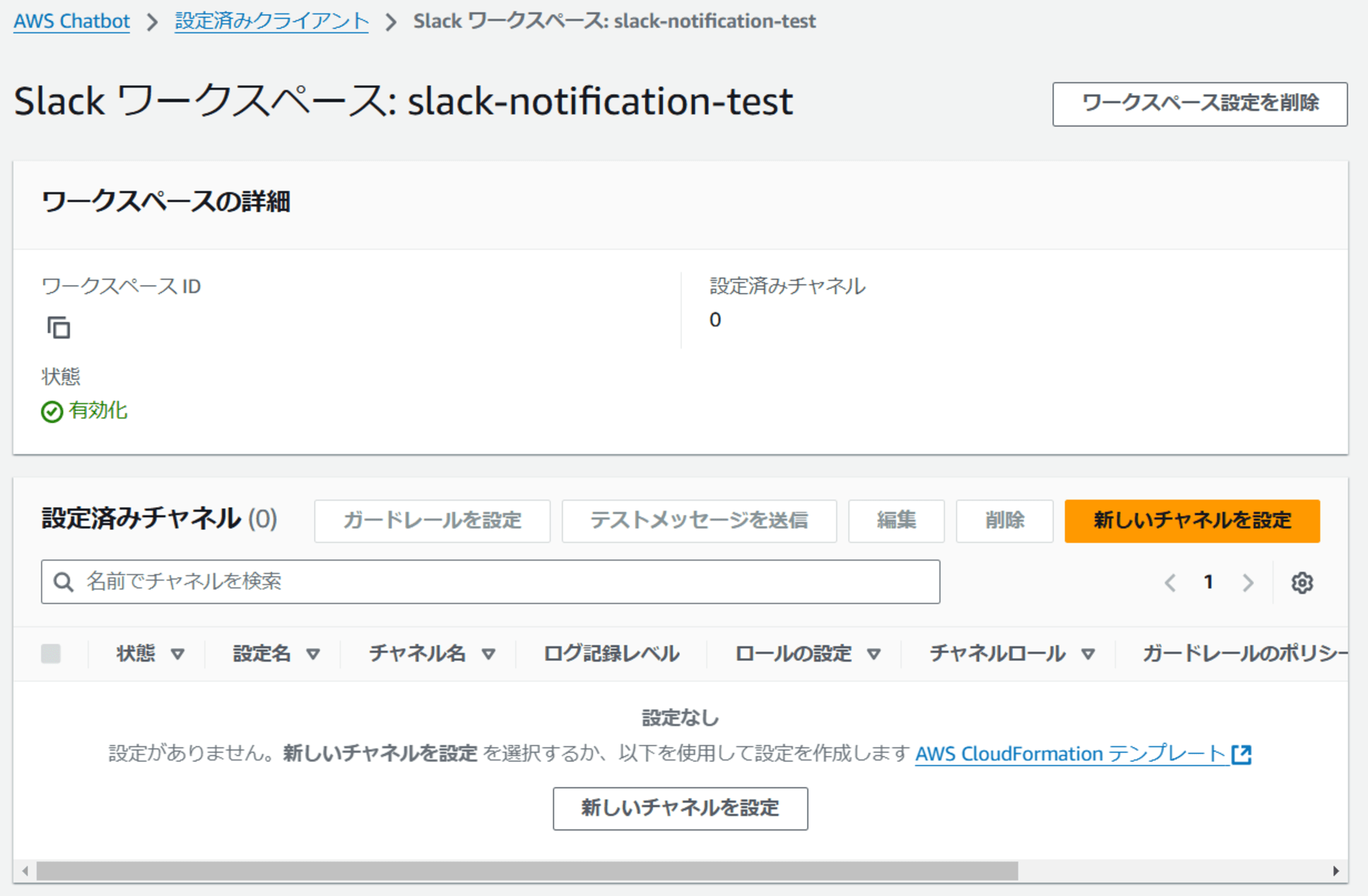Open 設定済みクライアント breadcrumb link

272,21
